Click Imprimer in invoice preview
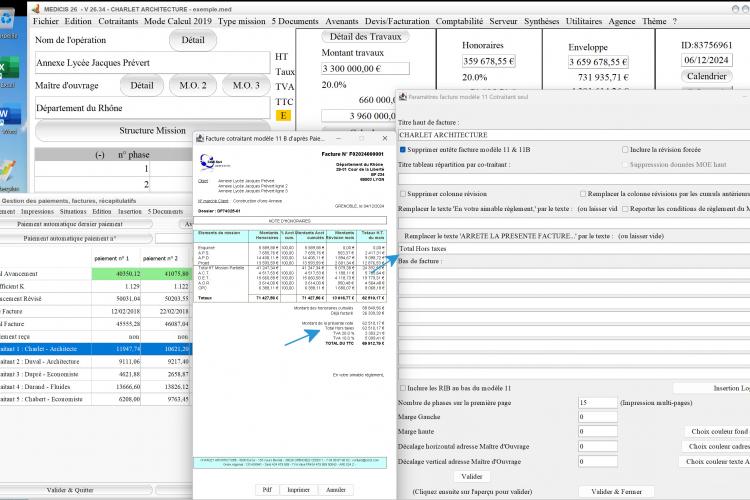 coord(298,489)
